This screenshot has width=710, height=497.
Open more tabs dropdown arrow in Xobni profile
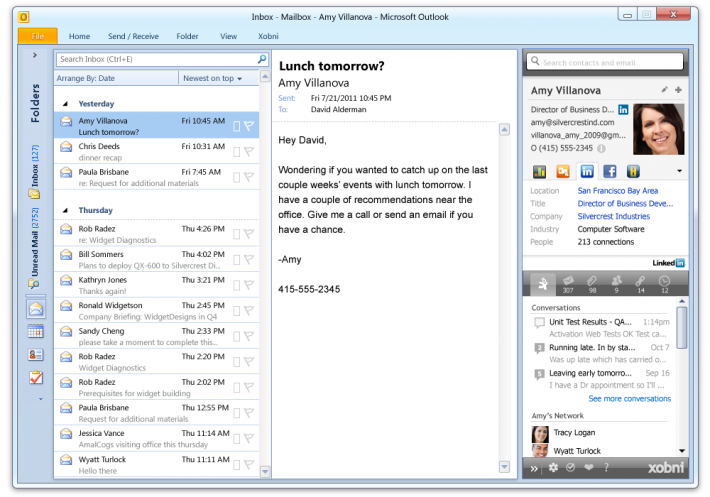click(679, 171)
